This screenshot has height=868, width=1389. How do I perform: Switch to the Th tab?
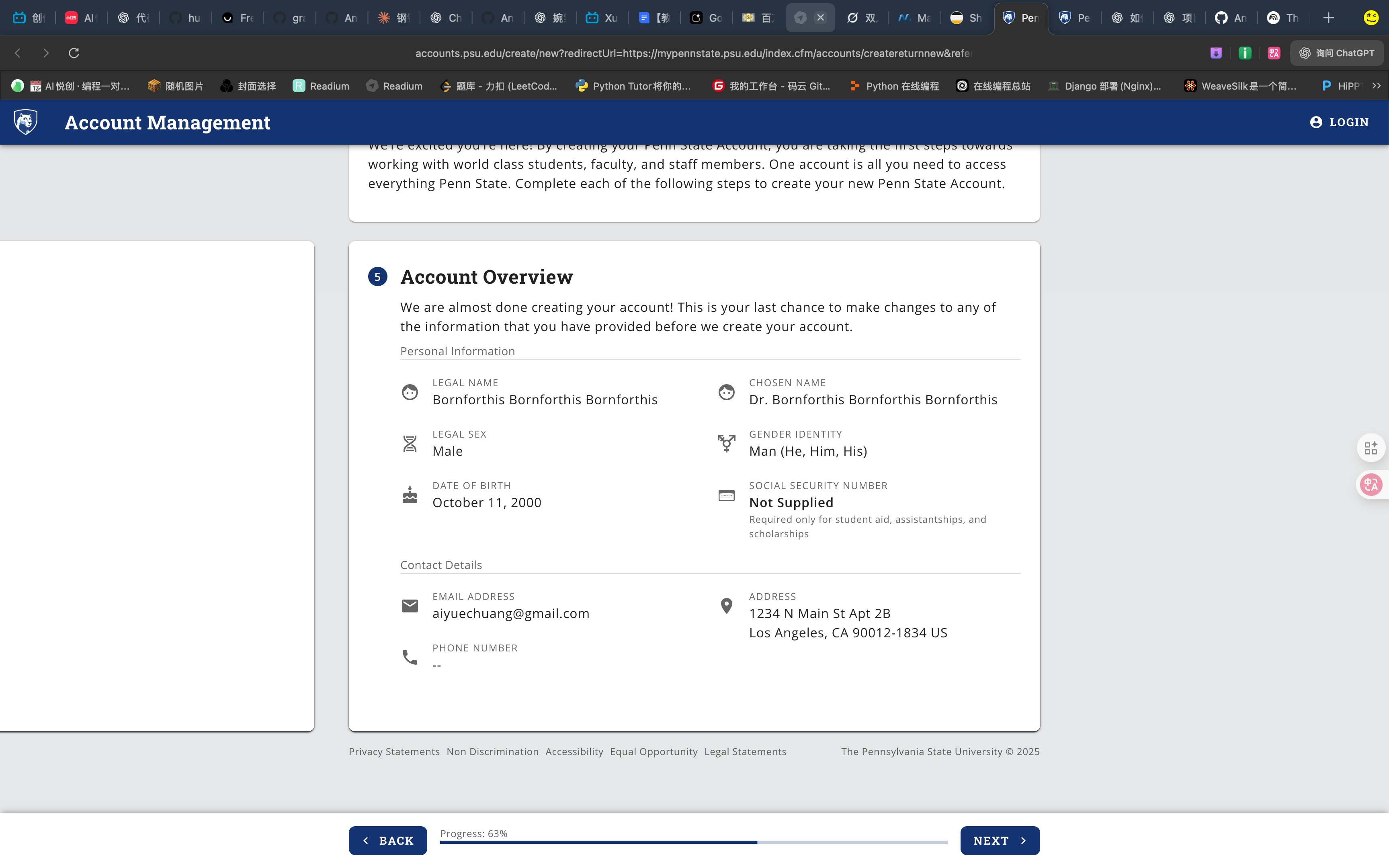click(1283, 18)
